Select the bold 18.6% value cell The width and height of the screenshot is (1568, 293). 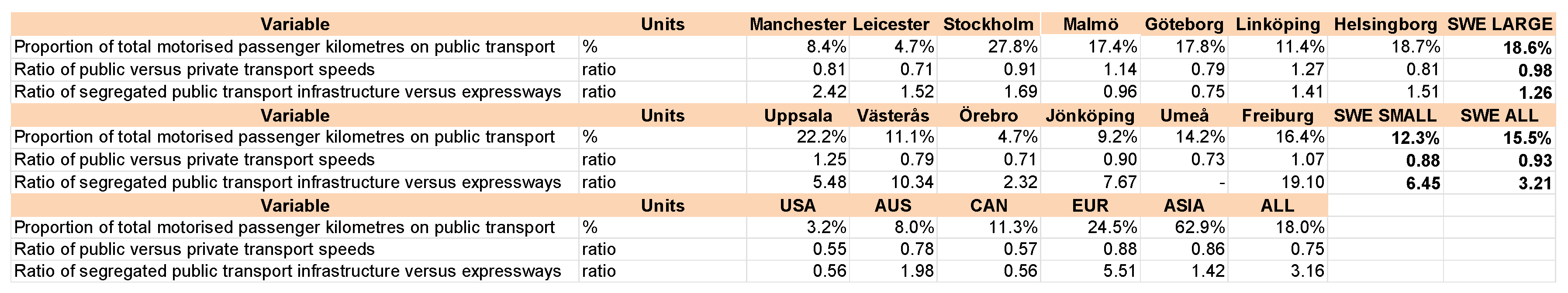(x=1499, y=48)
